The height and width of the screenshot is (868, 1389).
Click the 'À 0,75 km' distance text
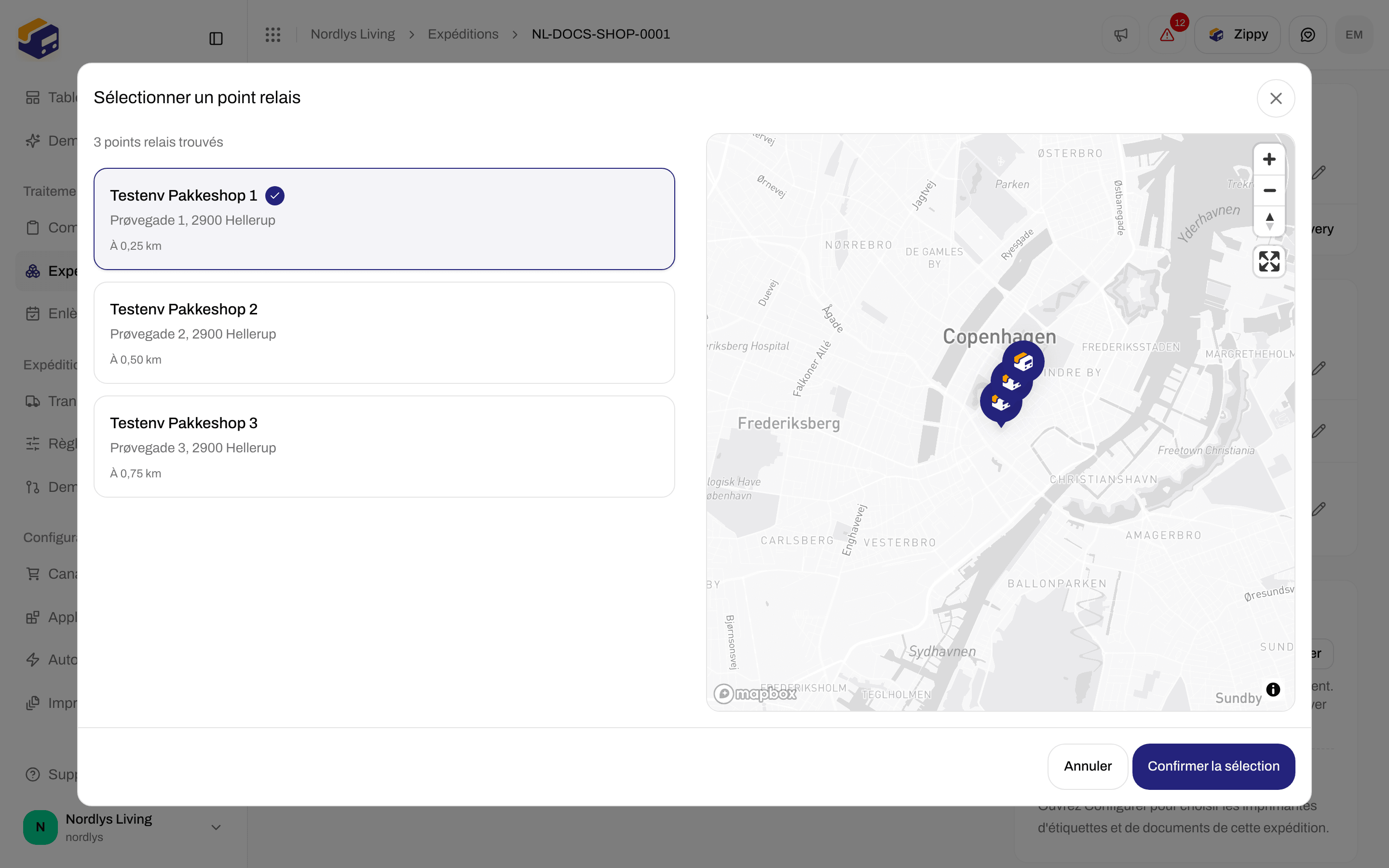coord(136,474)
